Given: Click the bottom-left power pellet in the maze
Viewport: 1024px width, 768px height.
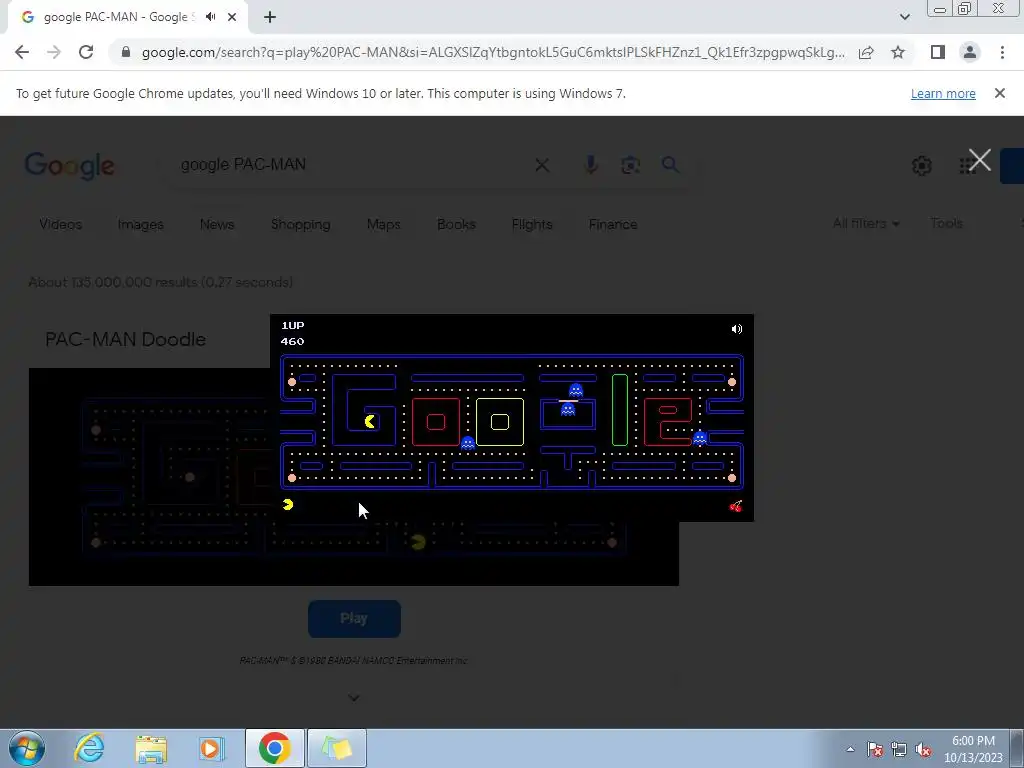Looking at the screenshot, I should pos(292,478).
